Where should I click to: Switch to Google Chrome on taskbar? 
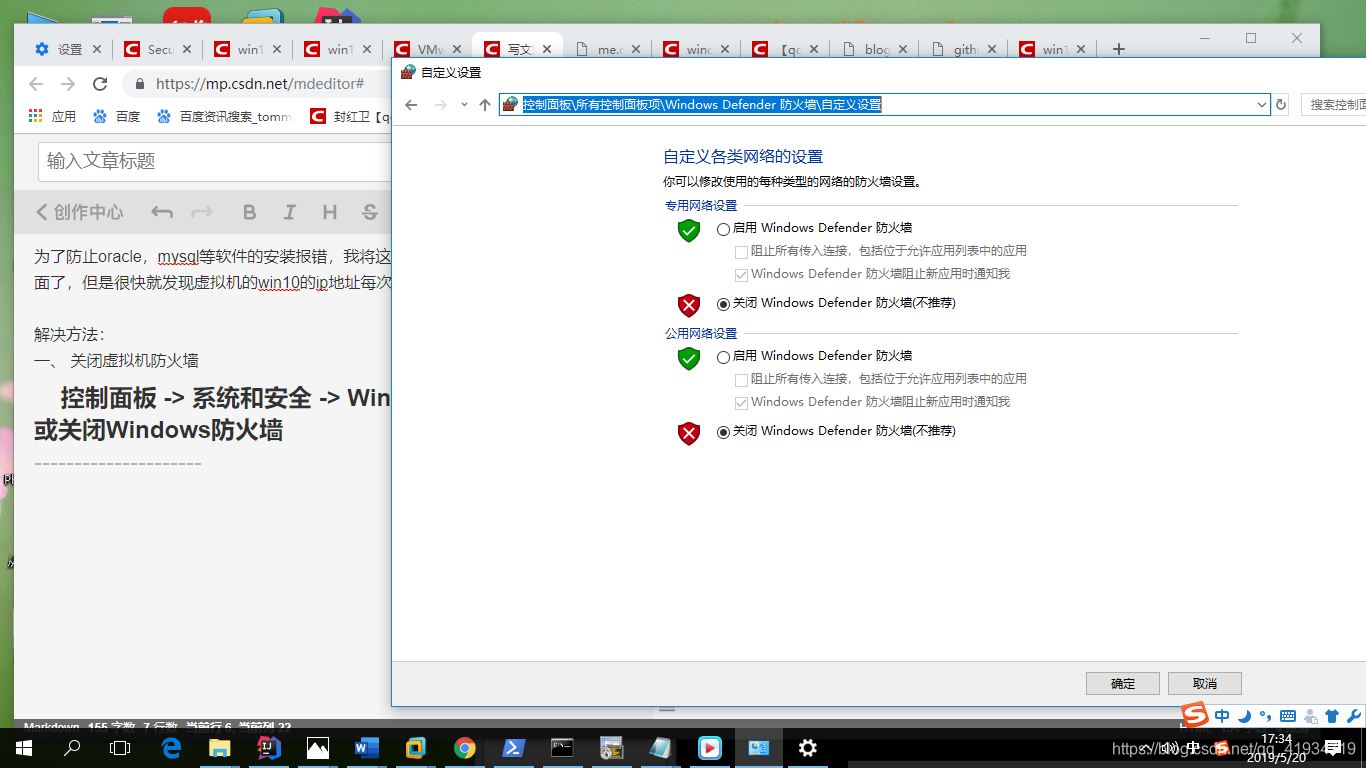pyautogui.click(x=465, y=747)
